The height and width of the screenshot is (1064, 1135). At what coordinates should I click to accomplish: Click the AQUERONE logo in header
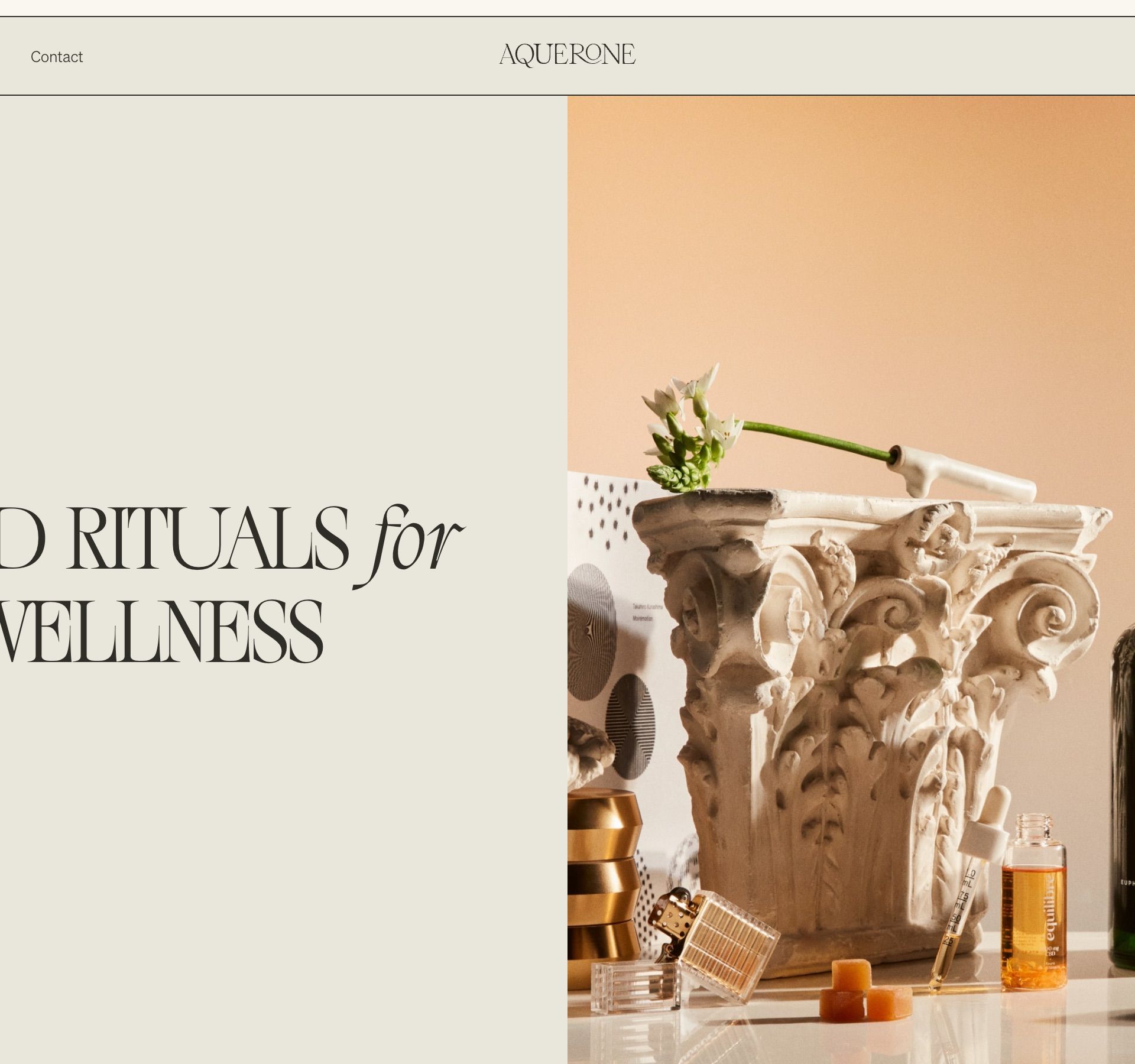[x=567, y=55]
